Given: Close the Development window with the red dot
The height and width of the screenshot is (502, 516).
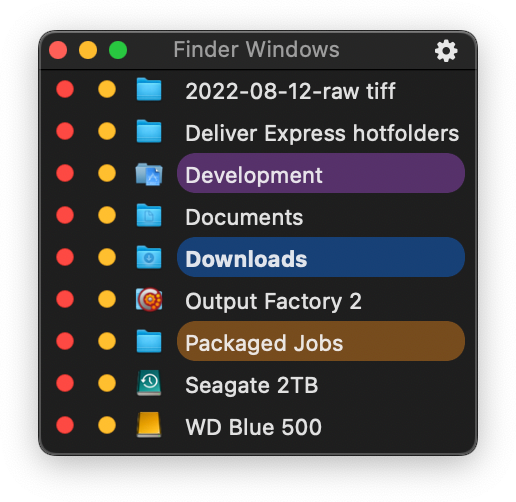Looking at the screenshot, I should pyautogui.click(x=65, y=173).
